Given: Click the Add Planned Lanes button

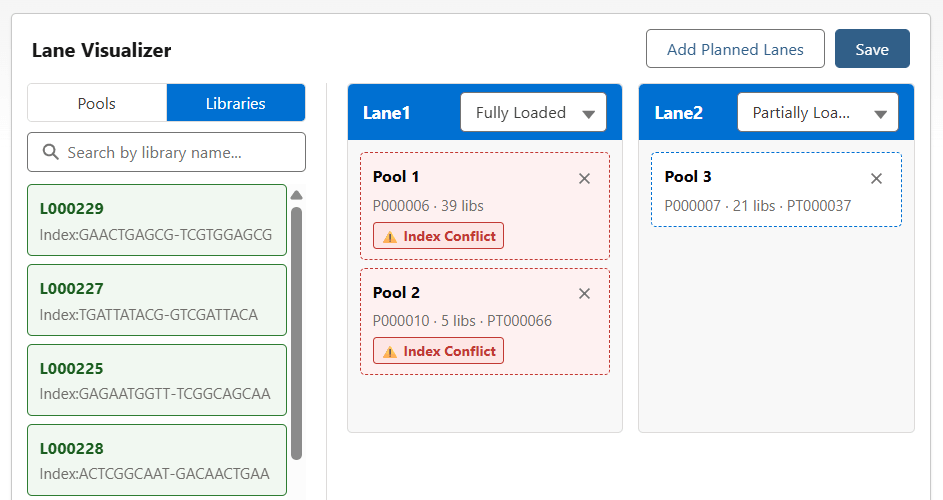Looking at the screenshot, I should [735, 49].
